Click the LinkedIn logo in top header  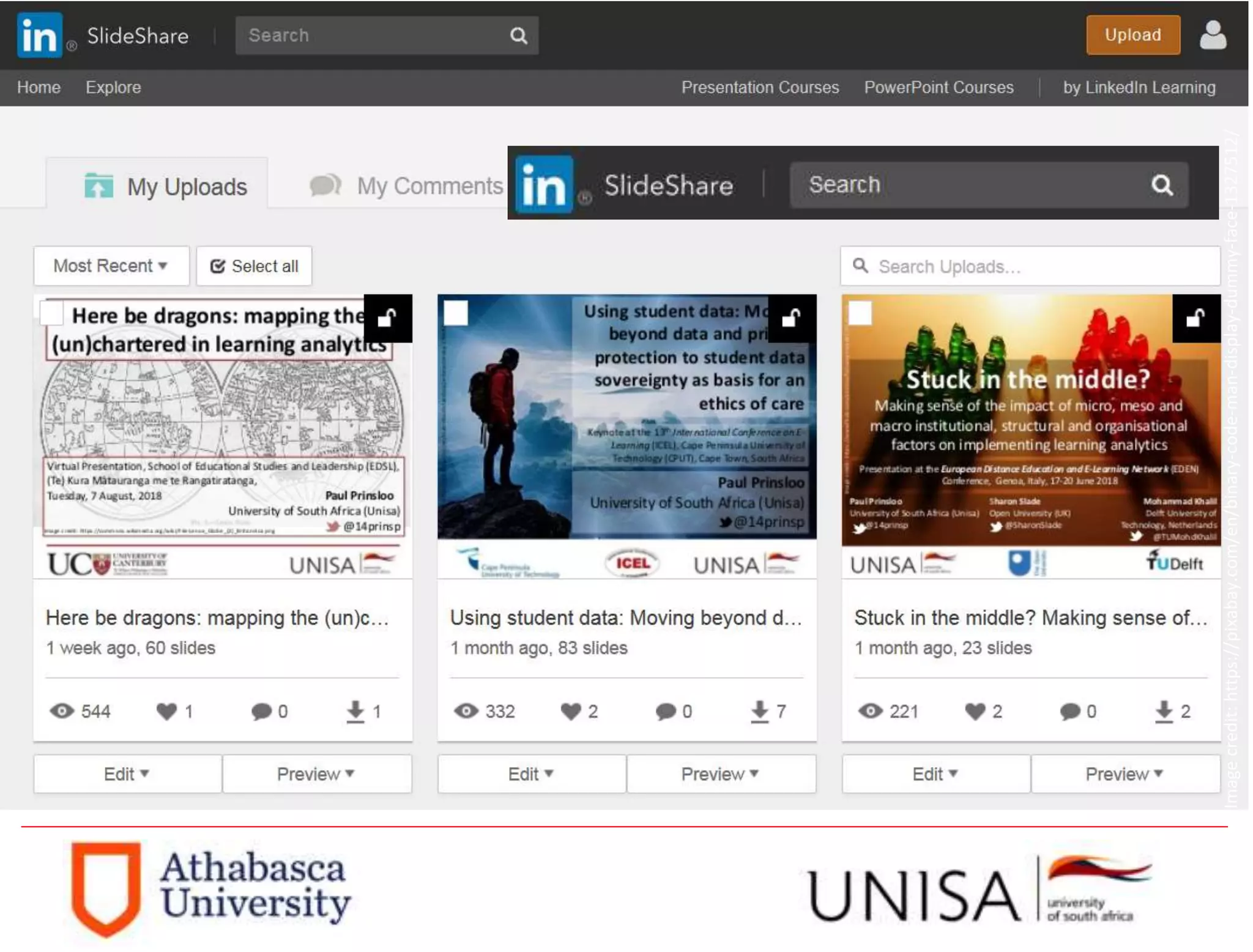click(39, 35)
